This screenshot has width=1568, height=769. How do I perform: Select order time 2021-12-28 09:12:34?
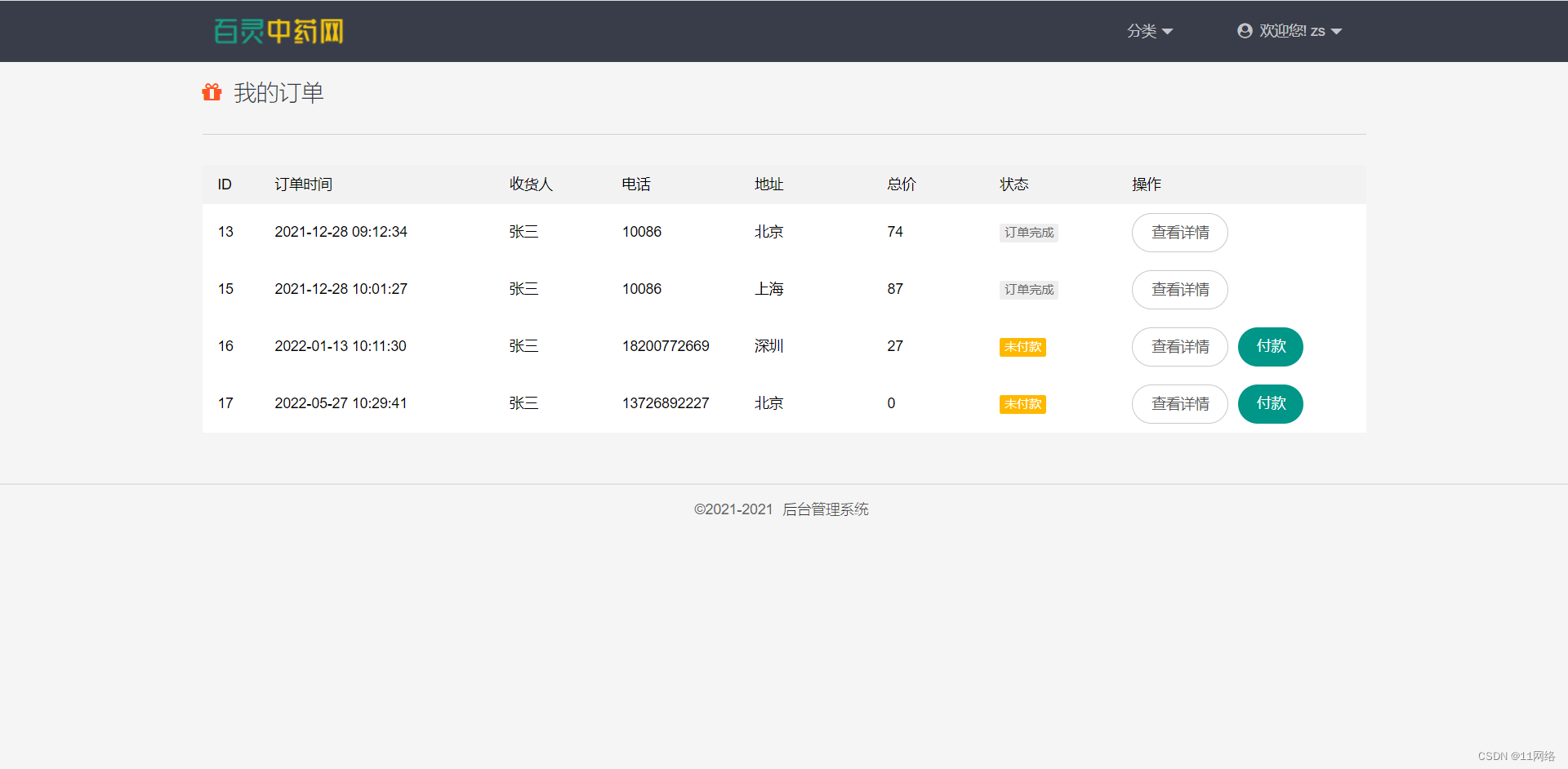(x=341, y=232)
